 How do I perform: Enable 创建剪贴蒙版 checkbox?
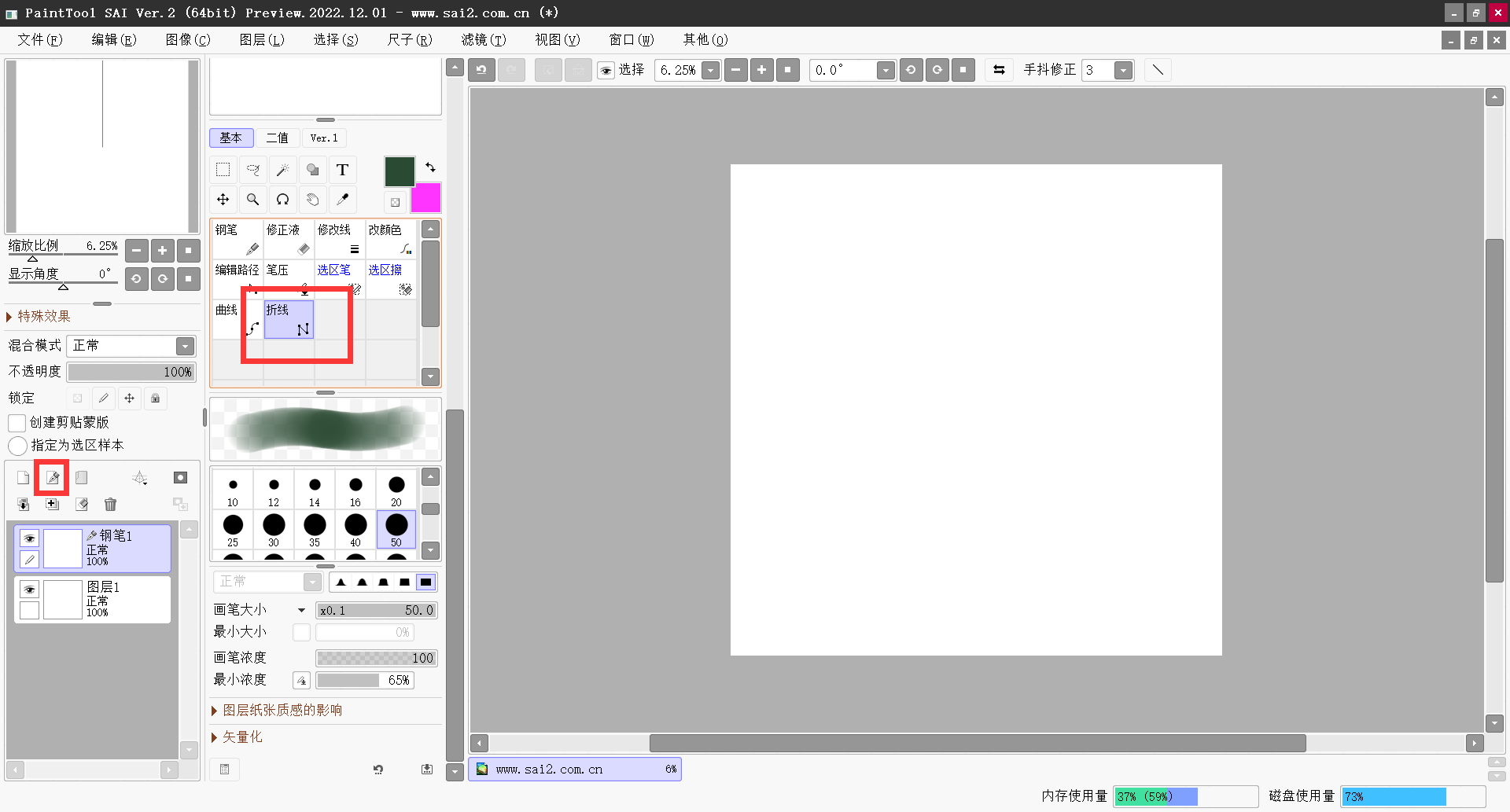point(17,423)
